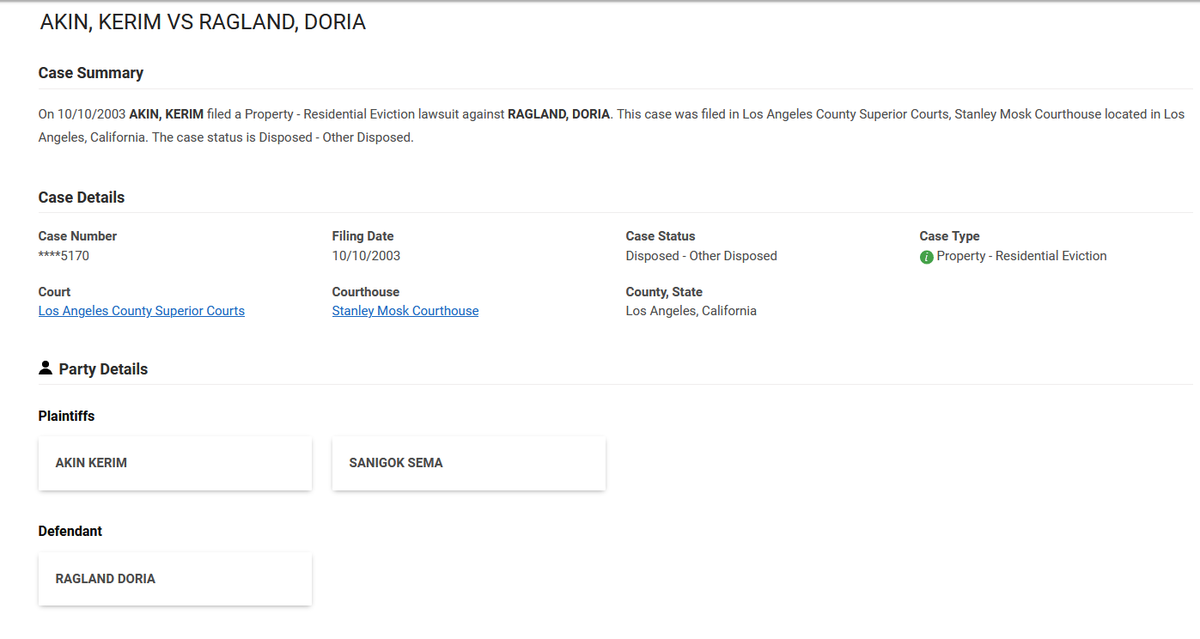Select the SANIGOK SEMA plaintiff card
This screenshot has height=639, width=1200.
(x=468, y=463)
